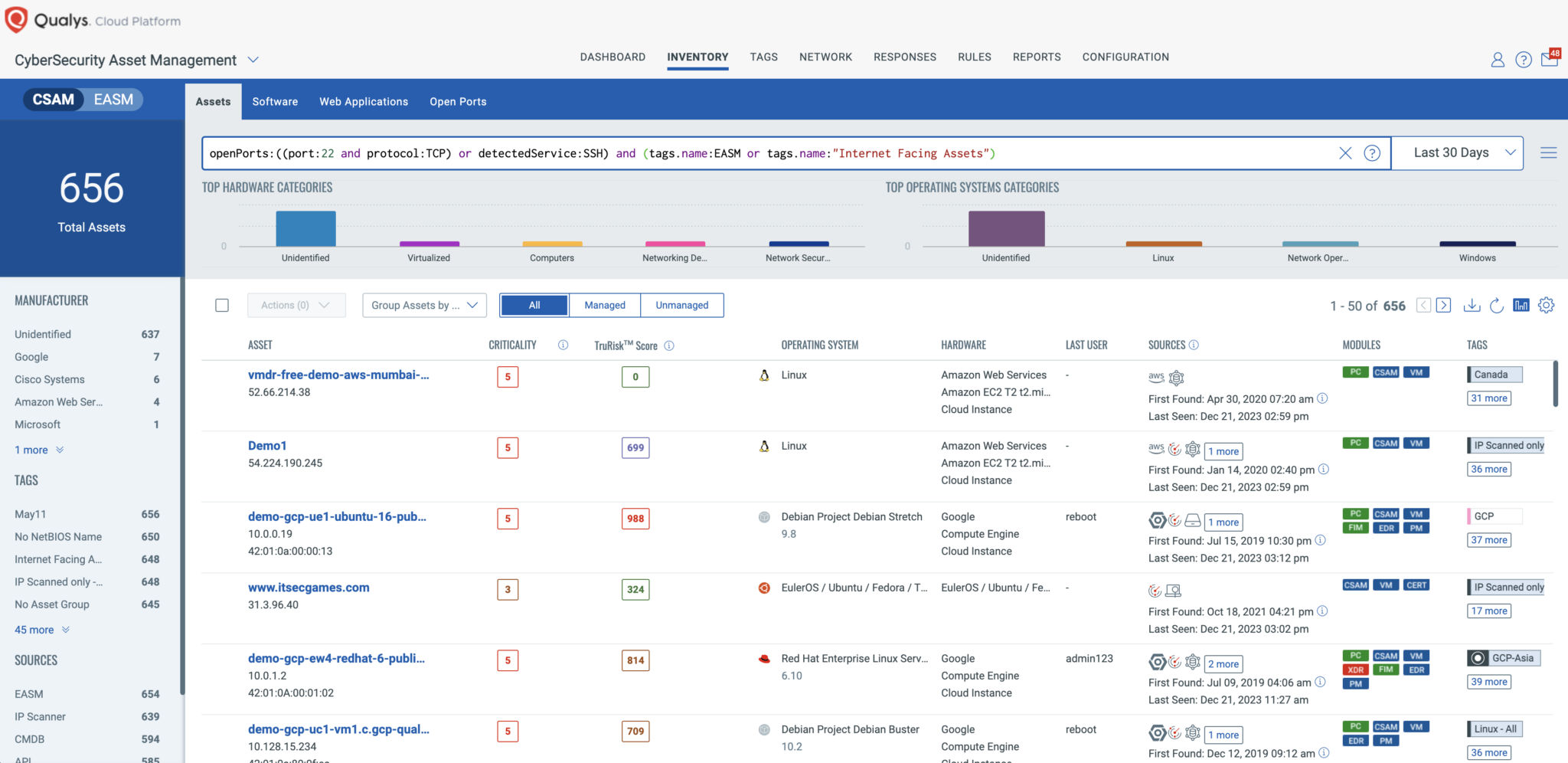Switch to the Managed assets filter

[604, 305]
